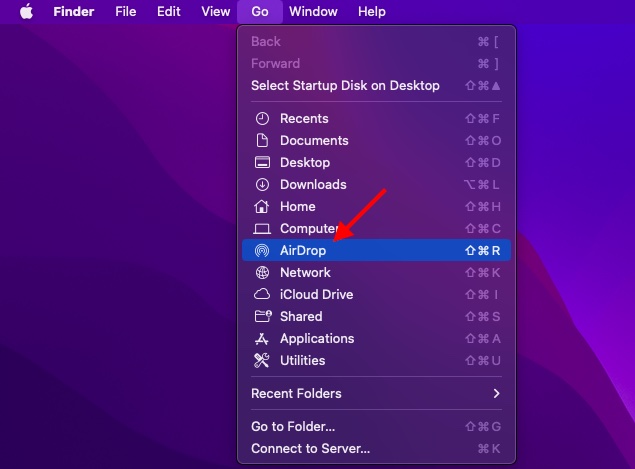Screen dimensions: 635x469
Task: Click the ⇧⌘H Home shortcut label
Action: click(x=483, y=207)
